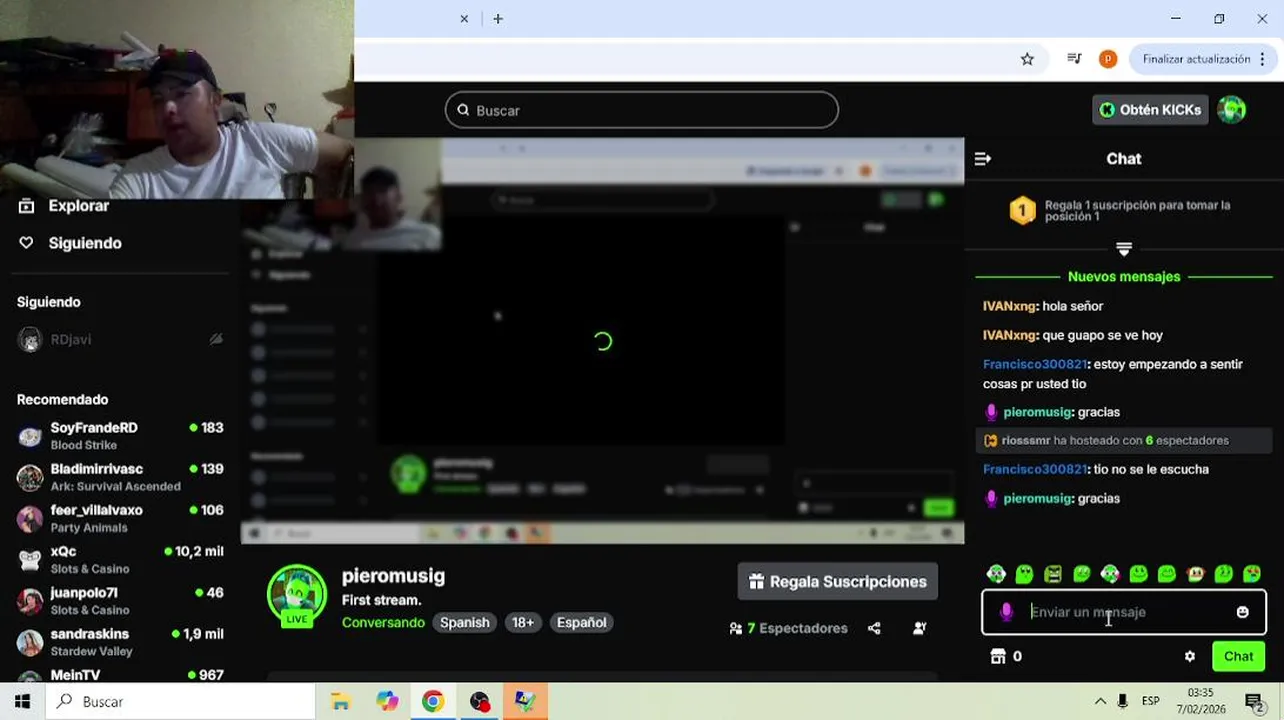Click the Kick 'Buscar' search bar
The width and height of the screenshot is (1284, 720).
tap(642, 110)
